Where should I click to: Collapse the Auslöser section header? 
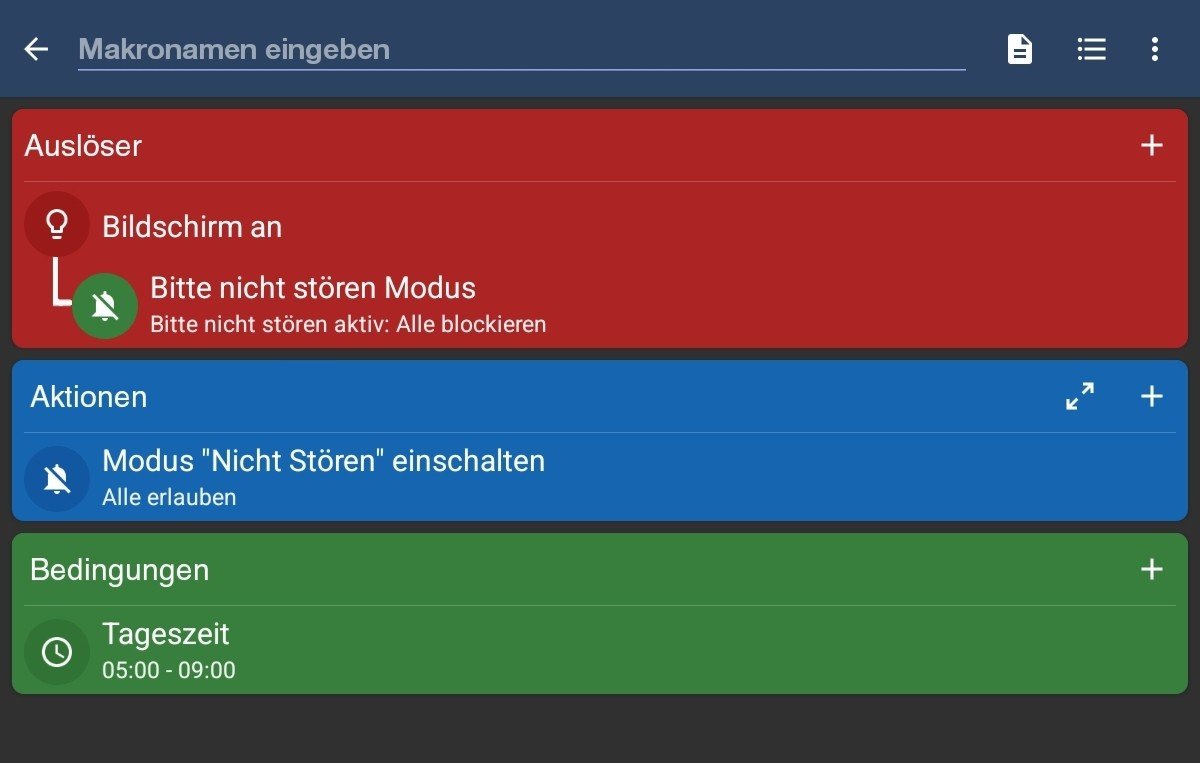[x=83, y=146]
